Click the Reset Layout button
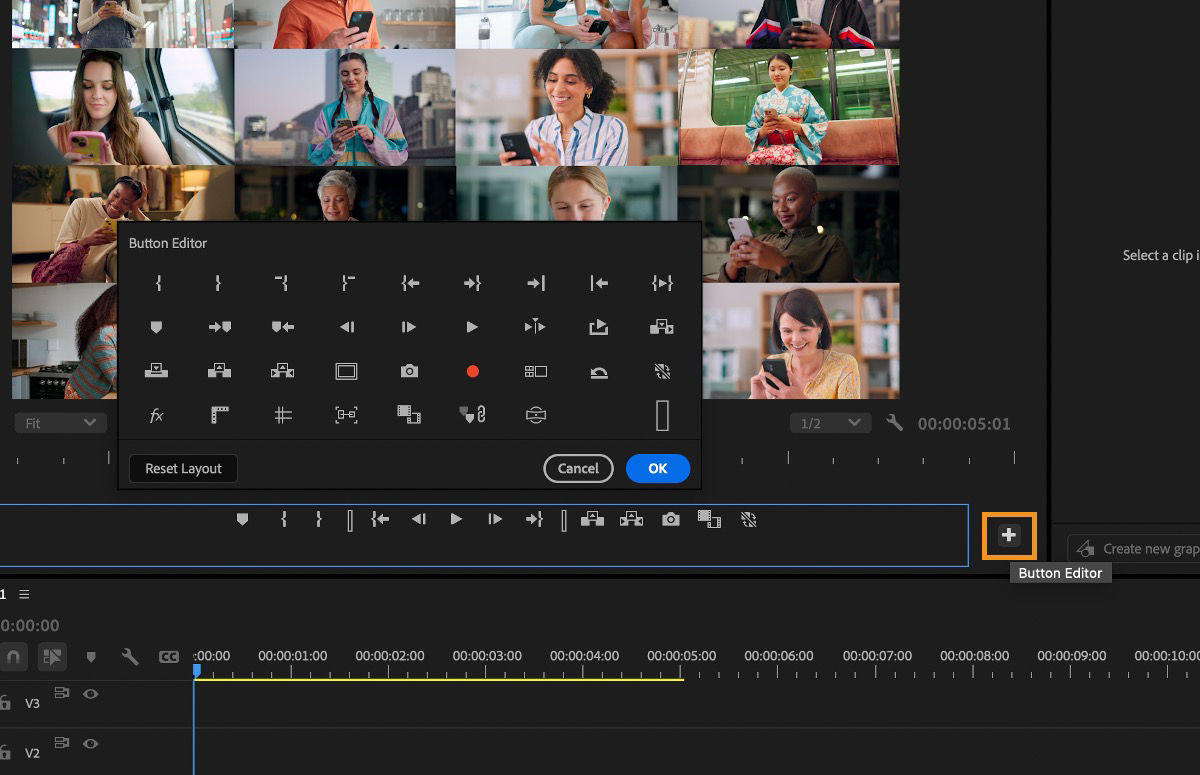This screenshot has width=1200, height=775. (182, 468)
